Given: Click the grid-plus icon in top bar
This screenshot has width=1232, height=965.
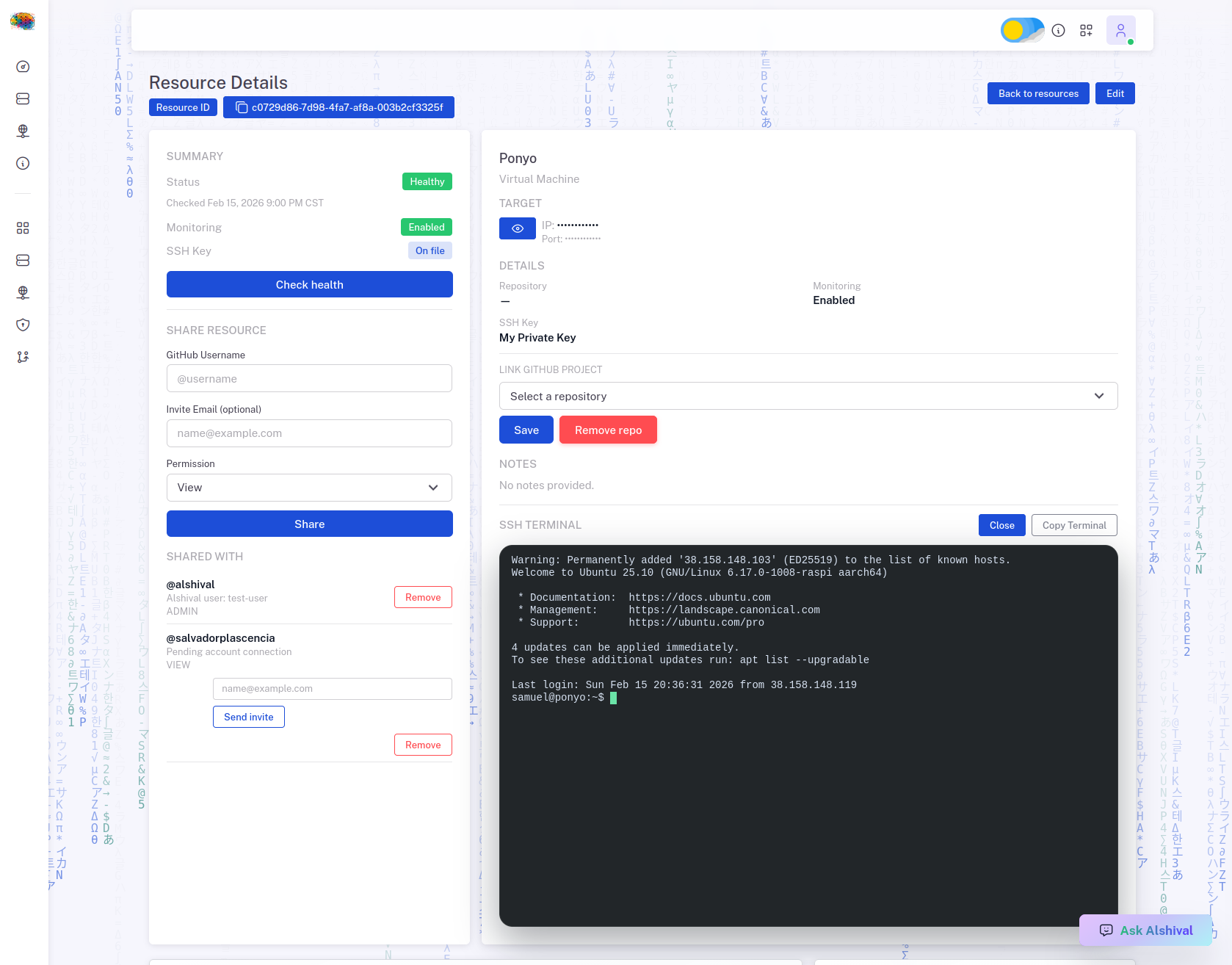Looking at the screenshot, I should pos(1086,30).
